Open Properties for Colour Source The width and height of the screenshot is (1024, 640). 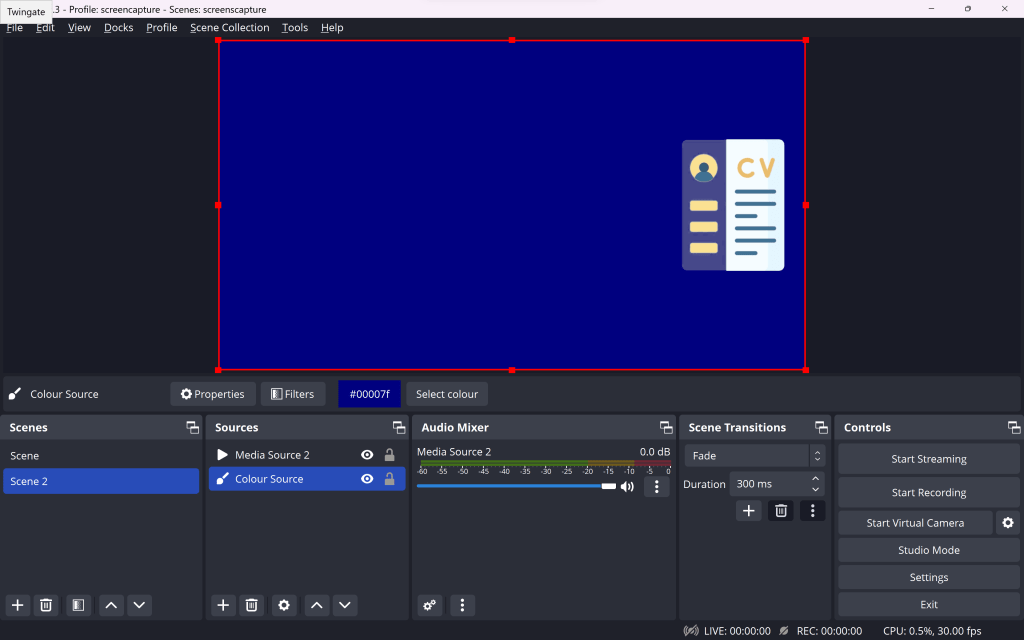point(213,394)
